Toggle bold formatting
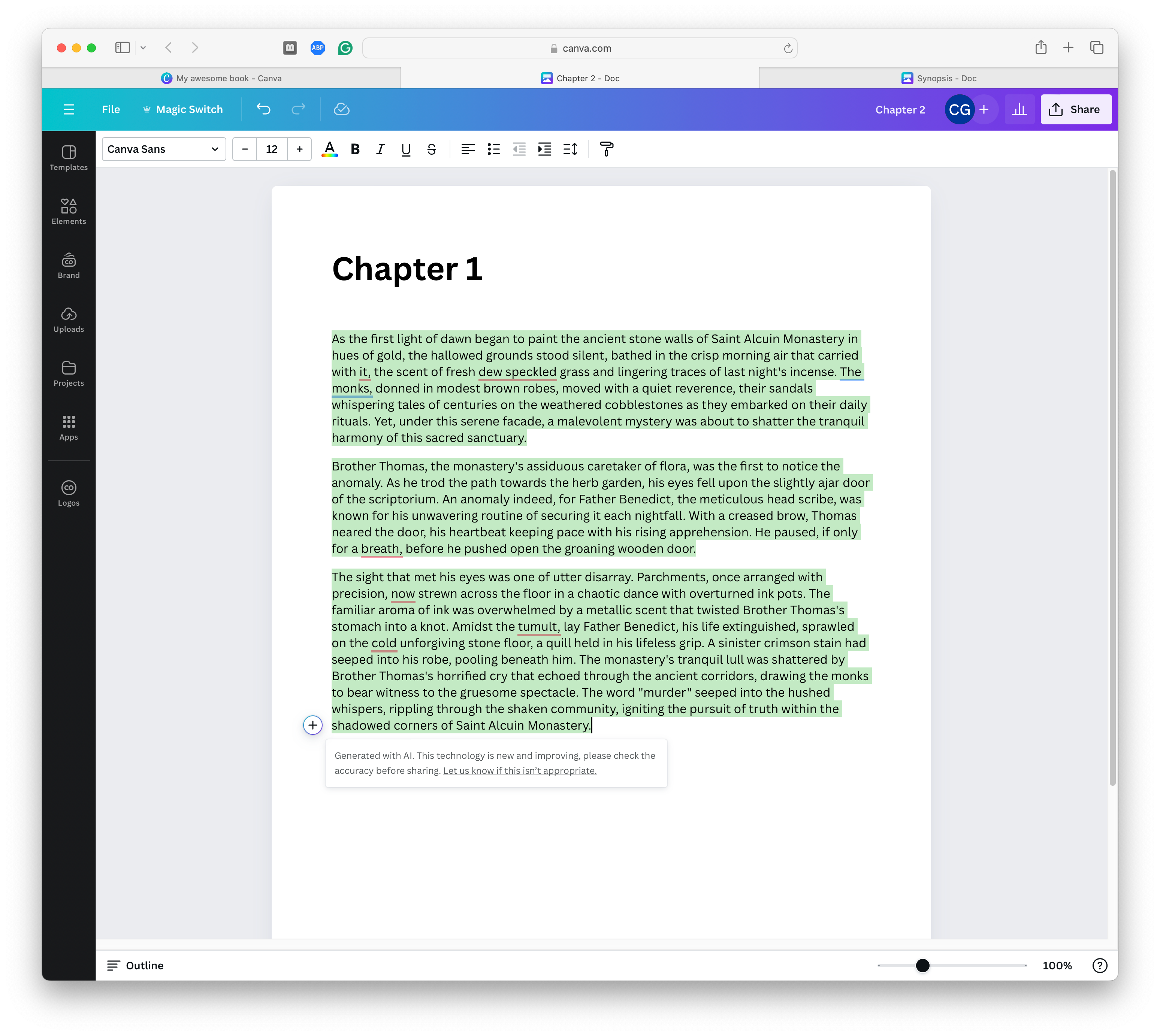1160x1036 pixels. pyautogui.click(x=355, y=149)
